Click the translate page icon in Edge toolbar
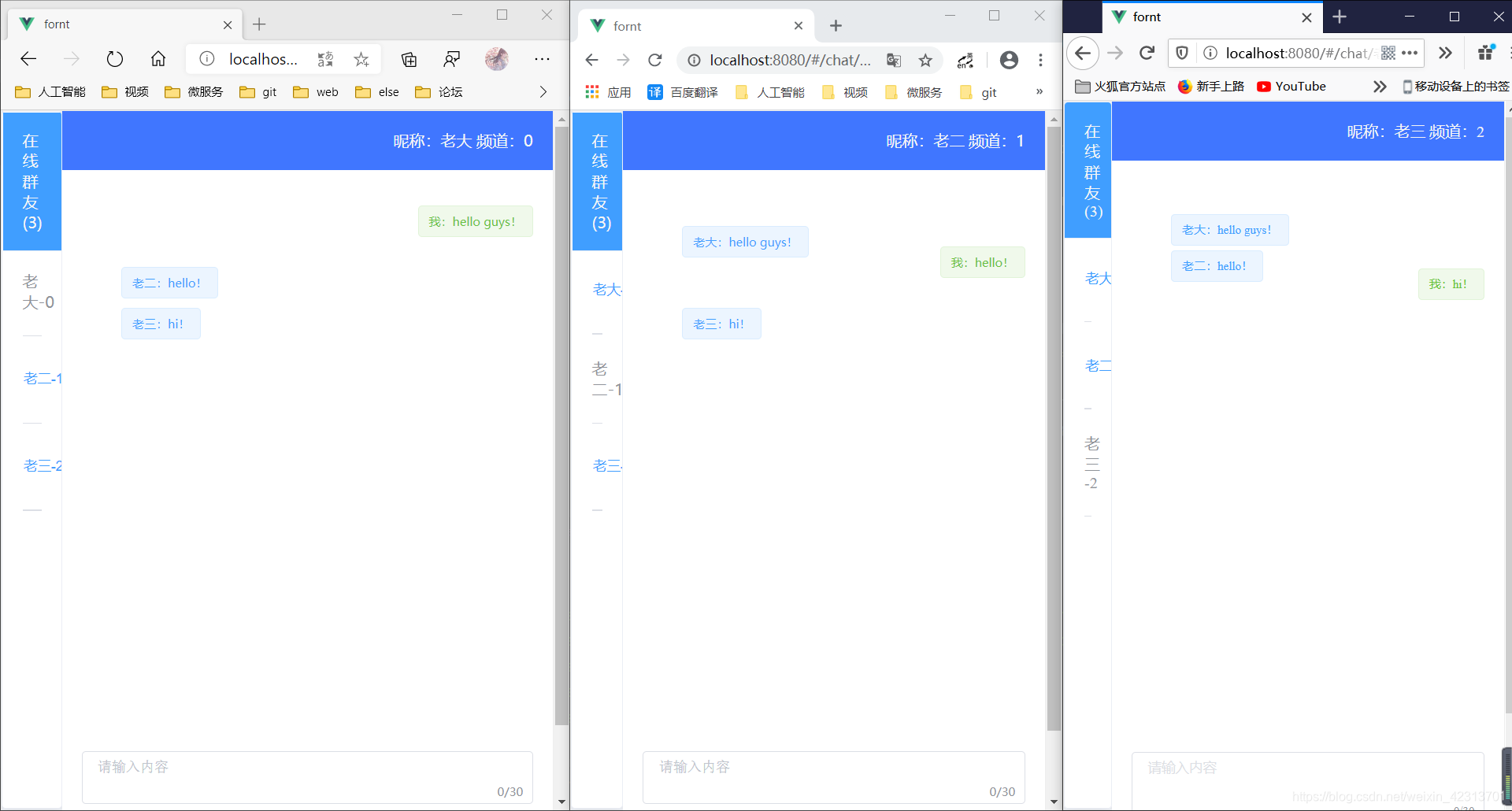The image size is (1512, 811). tap(325, 58)
